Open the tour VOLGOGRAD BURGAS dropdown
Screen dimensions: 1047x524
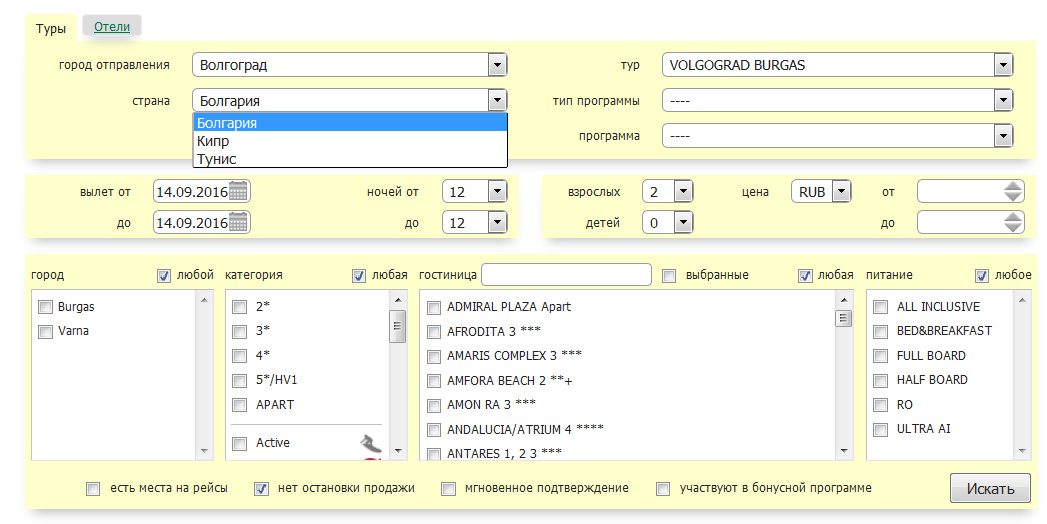pyautogui.click(x=1003, y=65)
